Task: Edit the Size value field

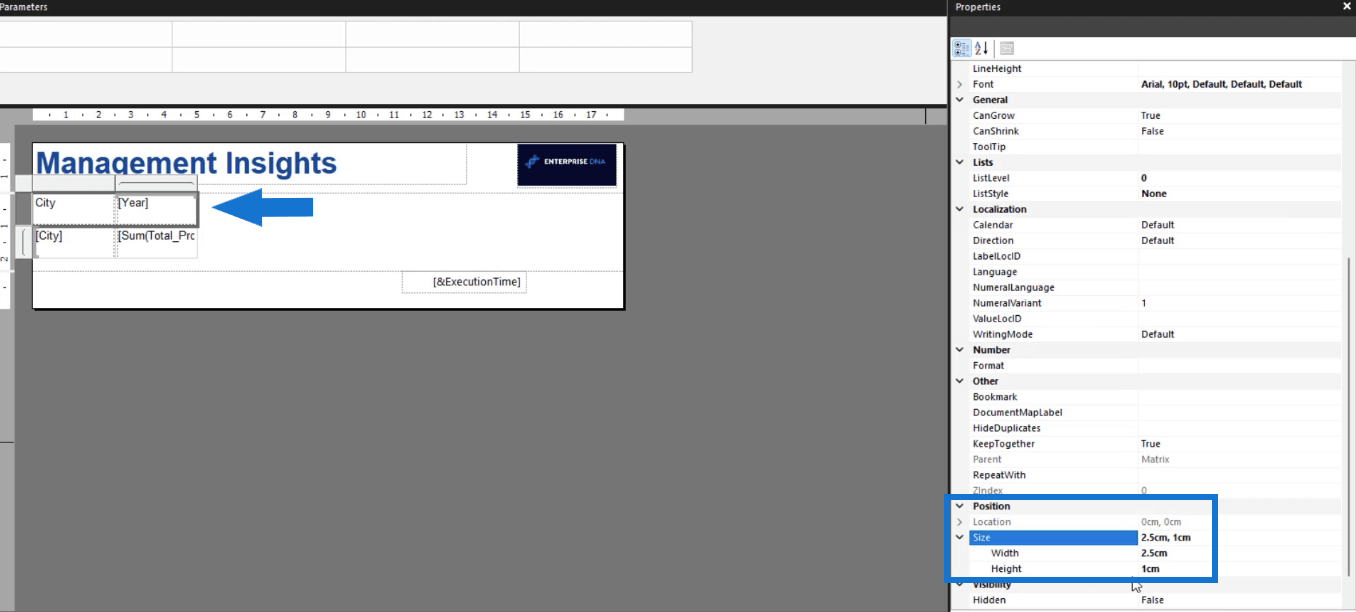Action: point(1240,538)
